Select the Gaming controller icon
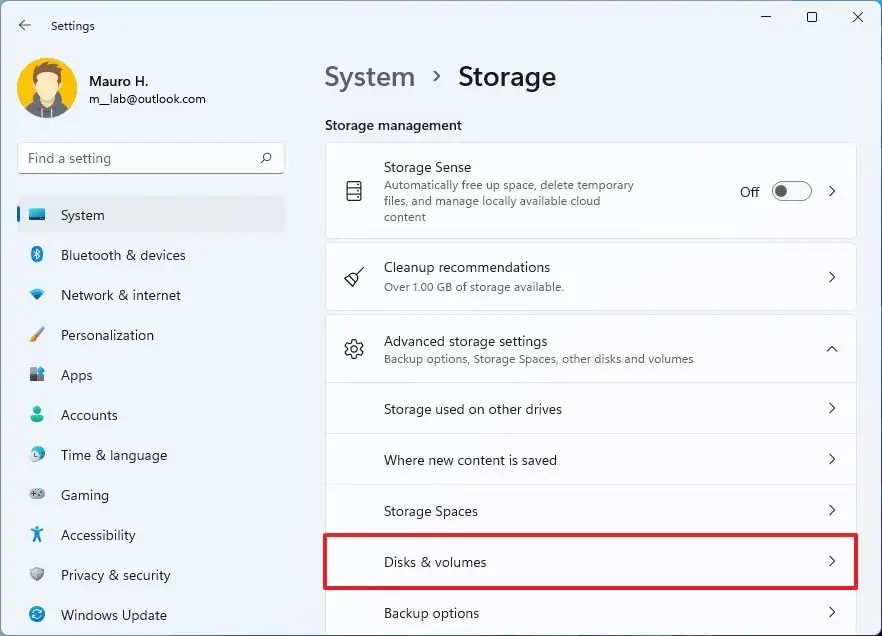The height and width of the screenshot is (636, 882). coord(38,495)
